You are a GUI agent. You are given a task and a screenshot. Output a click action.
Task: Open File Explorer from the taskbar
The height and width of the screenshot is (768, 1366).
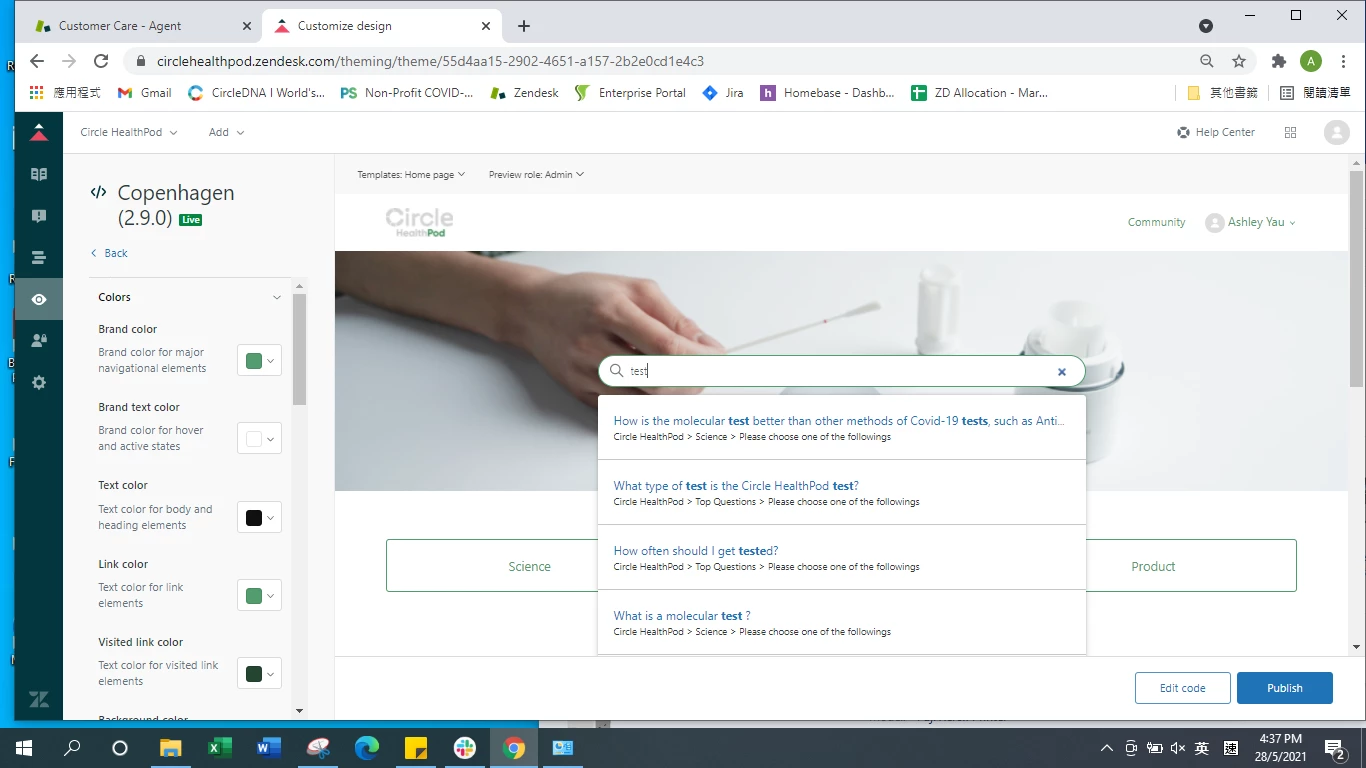171,748
